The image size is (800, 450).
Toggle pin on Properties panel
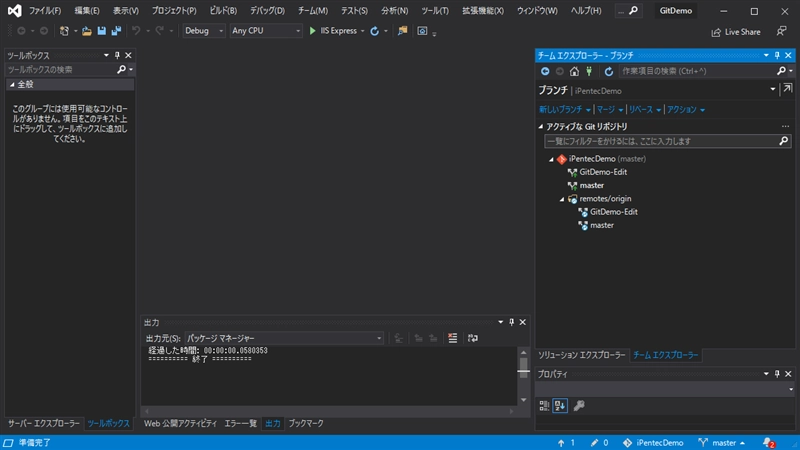pos(777,374)
